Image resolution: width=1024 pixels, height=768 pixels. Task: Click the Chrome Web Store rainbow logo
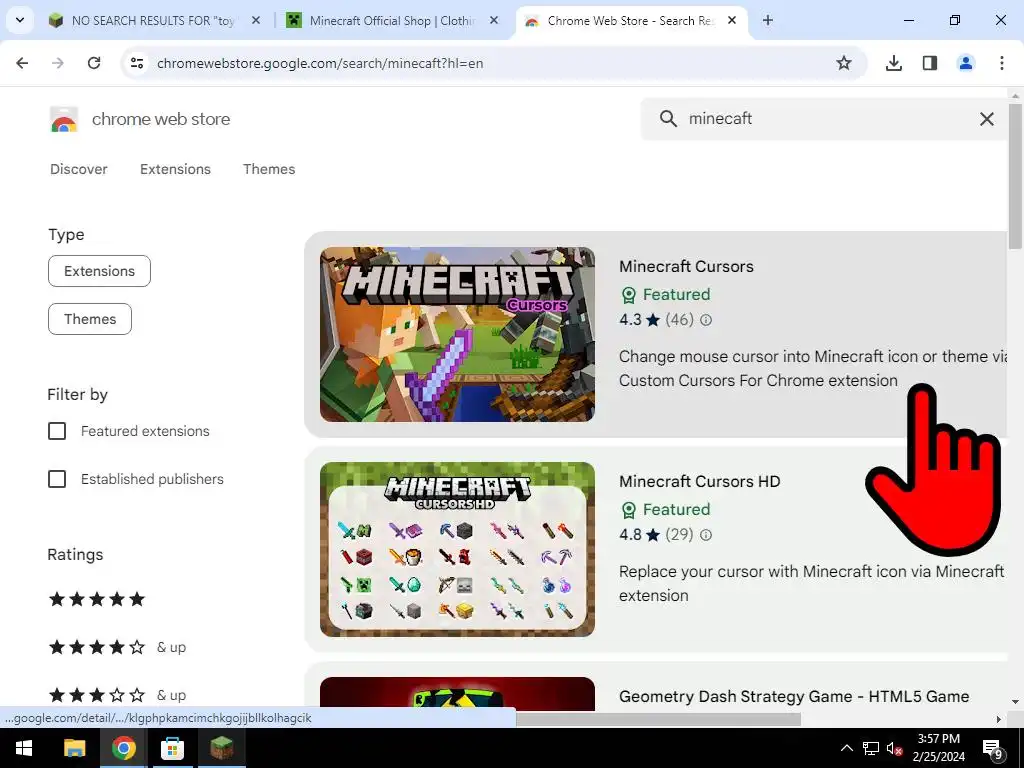click(x=64, y=120)
